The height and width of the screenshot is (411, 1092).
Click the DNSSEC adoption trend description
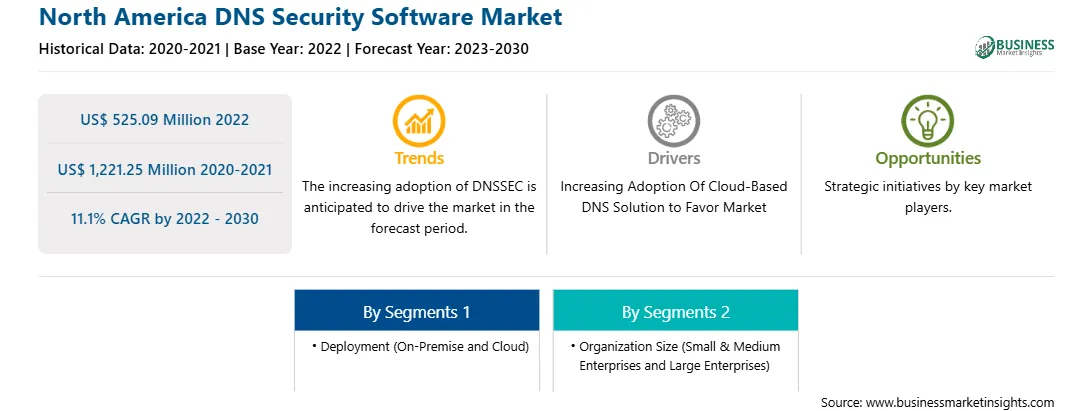point(419,208)
